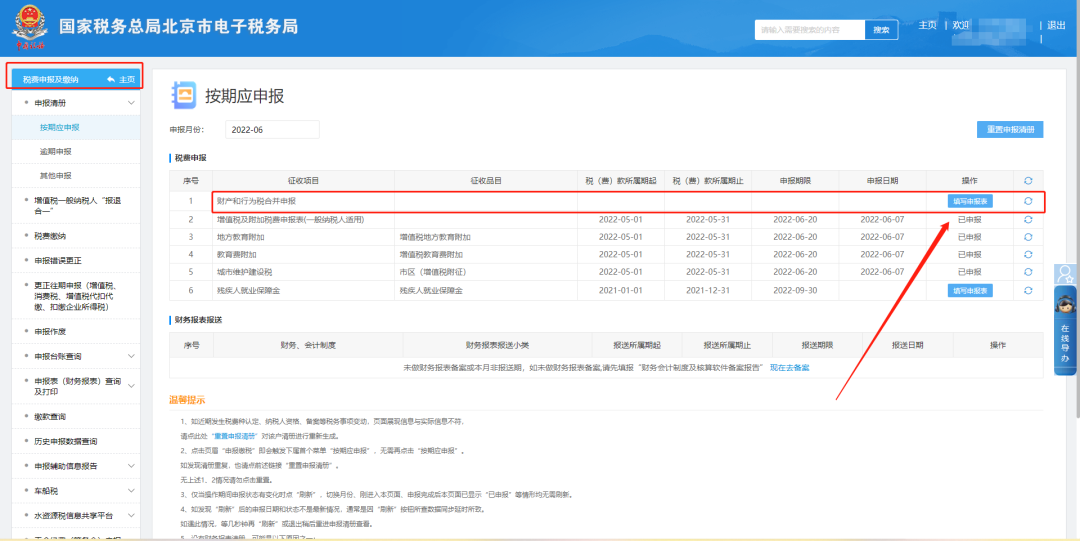Open the 缴款查询 menu item

tap(50, 416)
